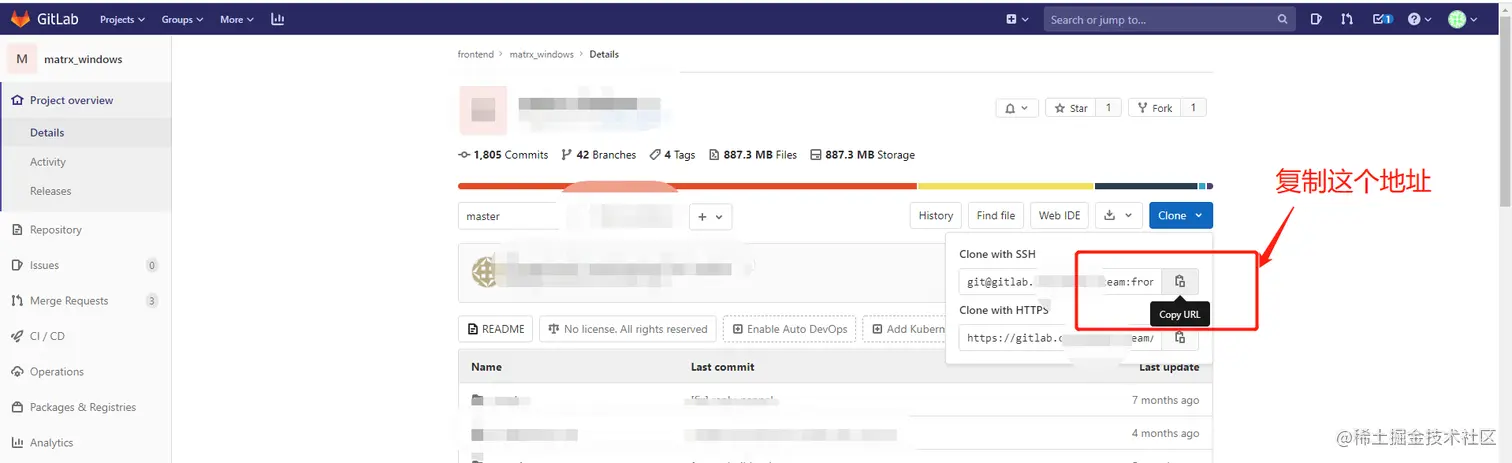Open Operations in the sidebar
The image size is (1512, 463).
pos(57,372)
